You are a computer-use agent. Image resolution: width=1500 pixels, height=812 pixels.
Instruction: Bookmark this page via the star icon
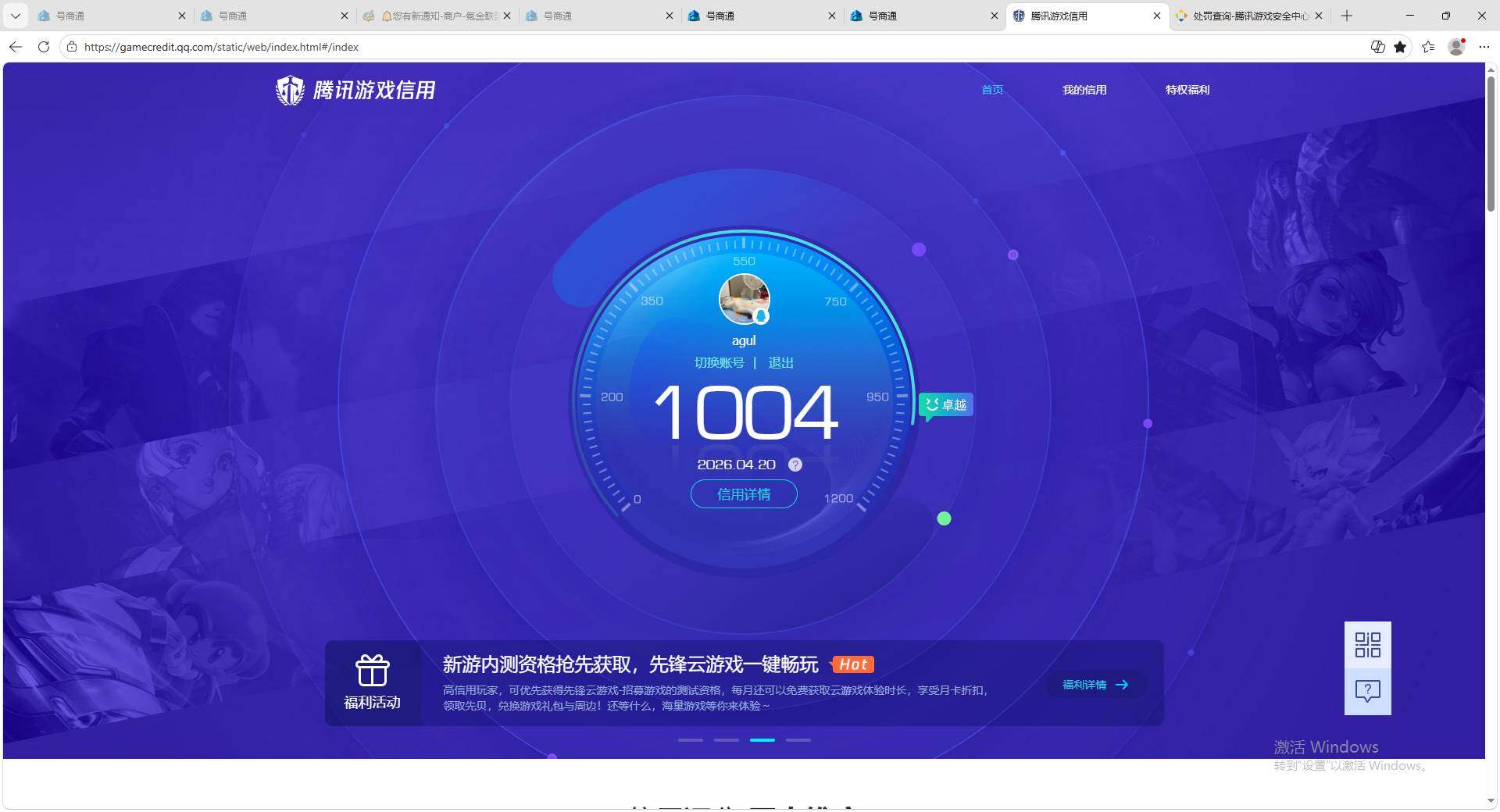click(1401, 47)
